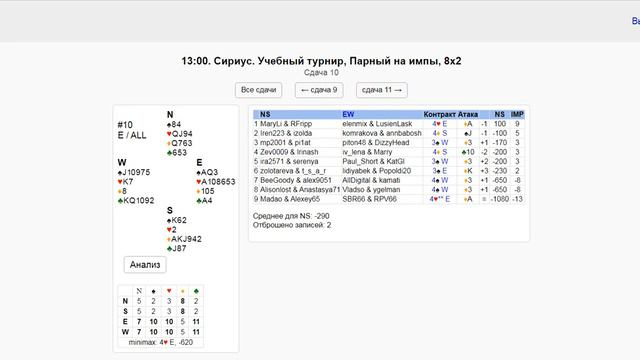Click the -1080 score in Madao's row
The image size is (640, 360).
499,199
